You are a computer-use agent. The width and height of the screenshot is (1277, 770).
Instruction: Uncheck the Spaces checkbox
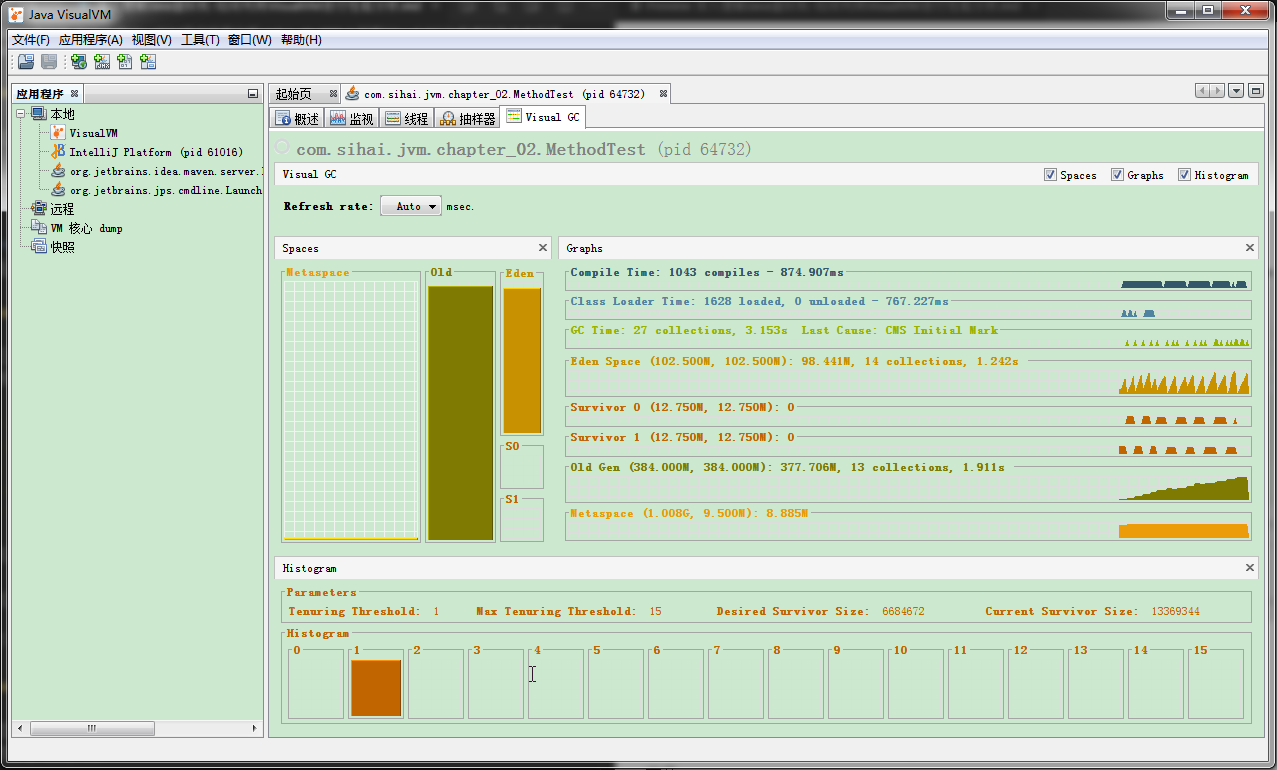click(1050, 175)
